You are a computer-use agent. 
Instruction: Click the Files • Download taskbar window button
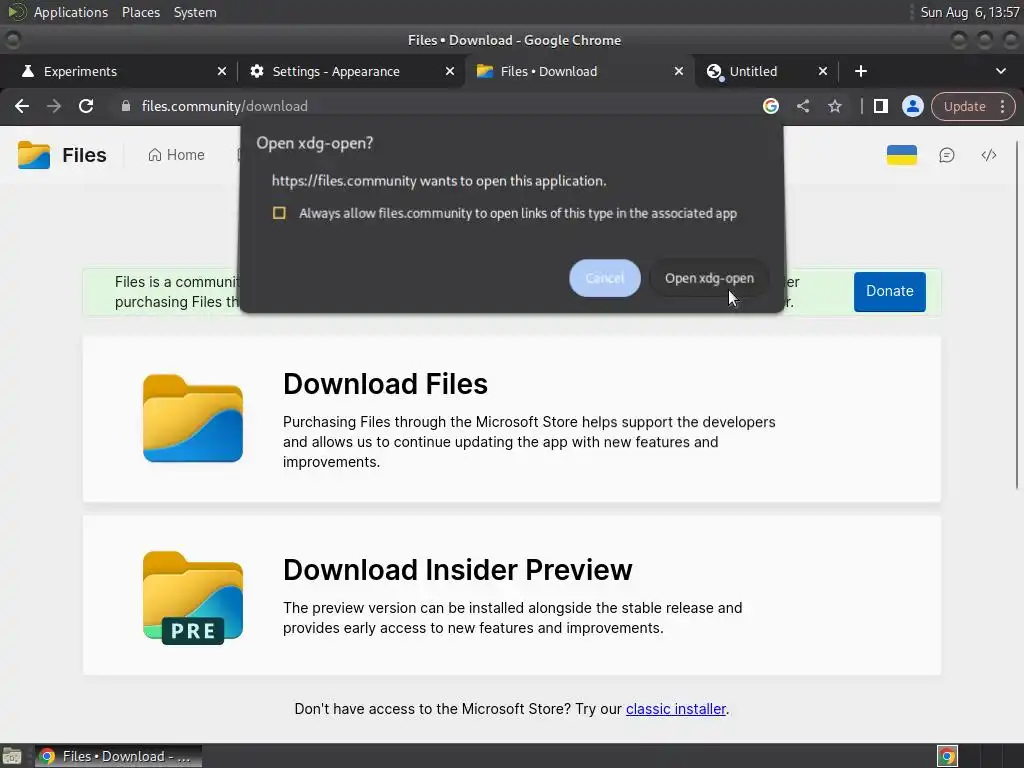[x=118, y=756]
